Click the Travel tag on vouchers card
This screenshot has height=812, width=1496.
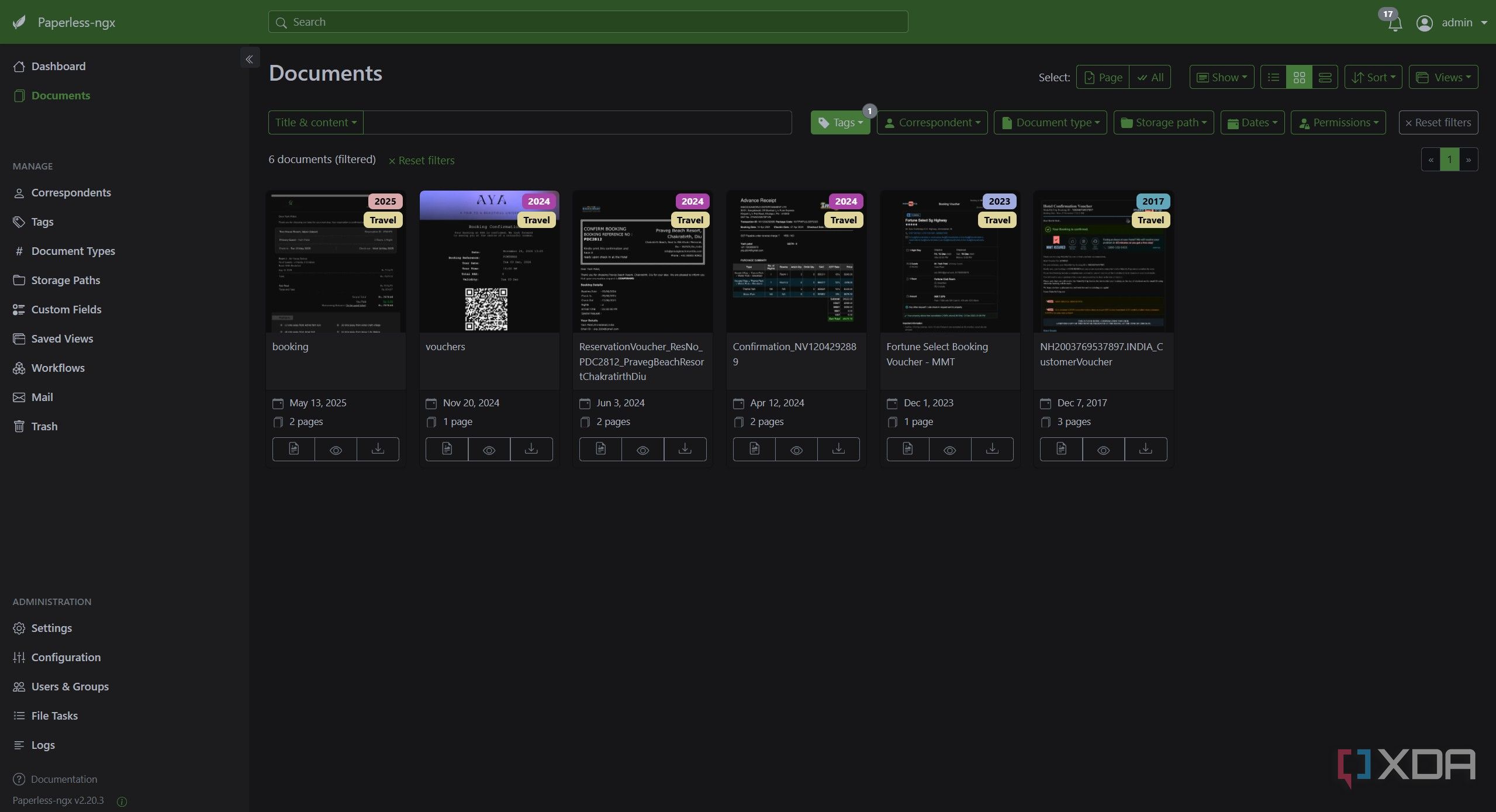point(537,220)
